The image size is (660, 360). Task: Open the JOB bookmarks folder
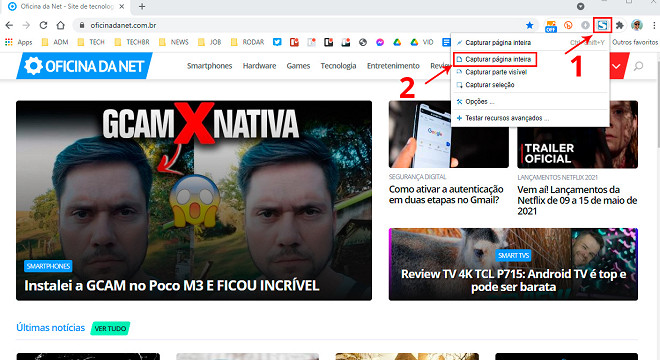coord(210,42)
